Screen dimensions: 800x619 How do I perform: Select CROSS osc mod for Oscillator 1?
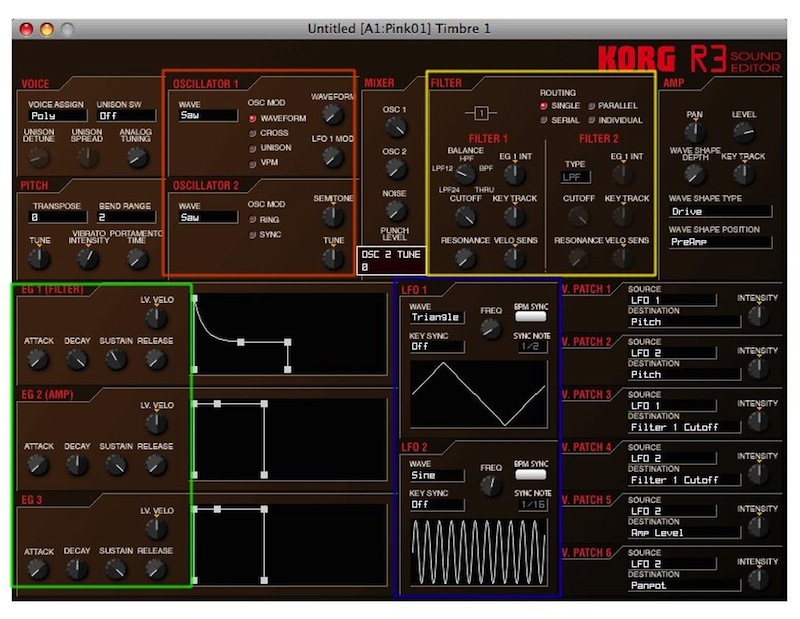tap(253, 133)
